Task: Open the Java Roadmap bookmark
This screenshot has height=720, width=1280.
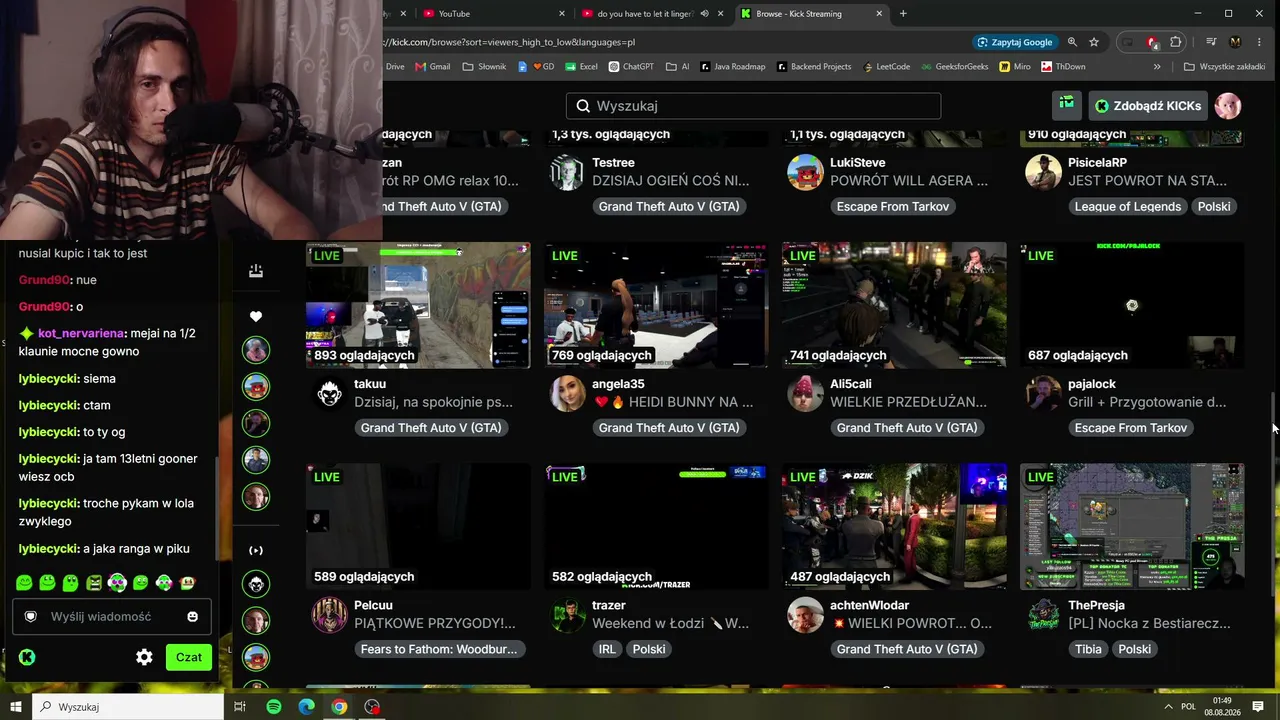Action: (x=732, y=67)
